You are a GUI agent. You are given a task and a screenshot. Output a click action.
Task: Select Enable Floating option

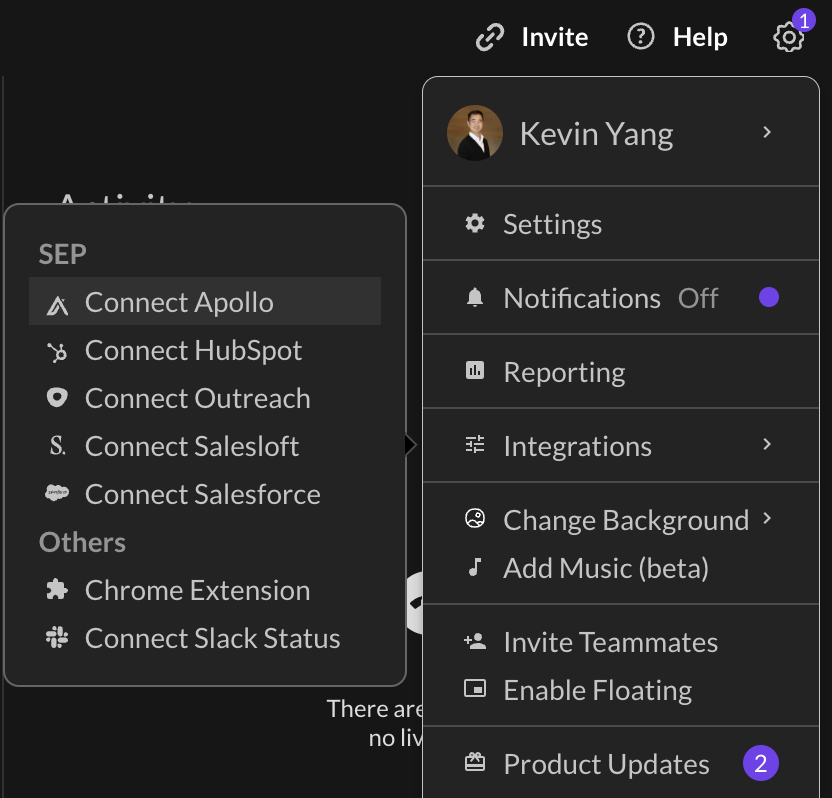[x=621, y=690]
